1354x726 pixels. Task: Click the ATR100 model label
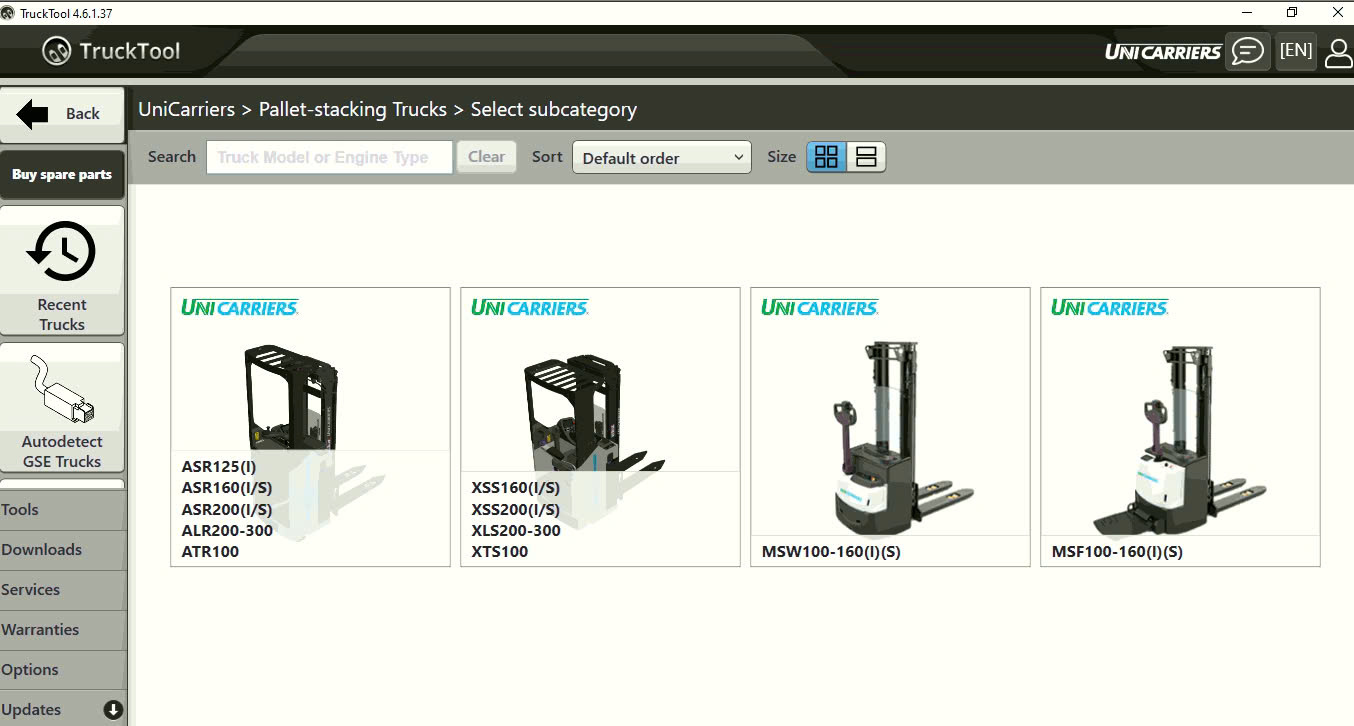[210, 552]
